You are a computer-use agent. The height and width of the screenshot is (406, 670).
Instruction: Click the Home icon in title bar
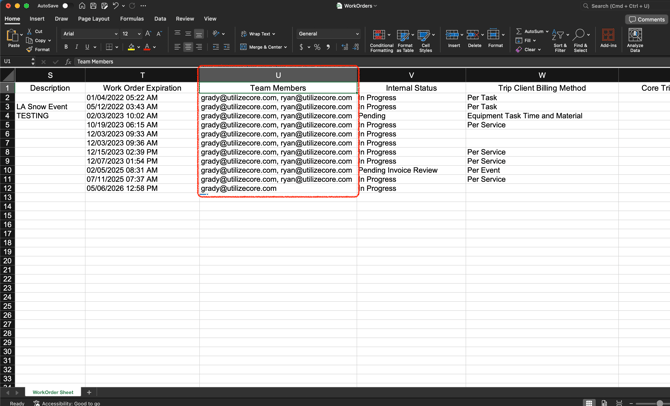point(82,6)
